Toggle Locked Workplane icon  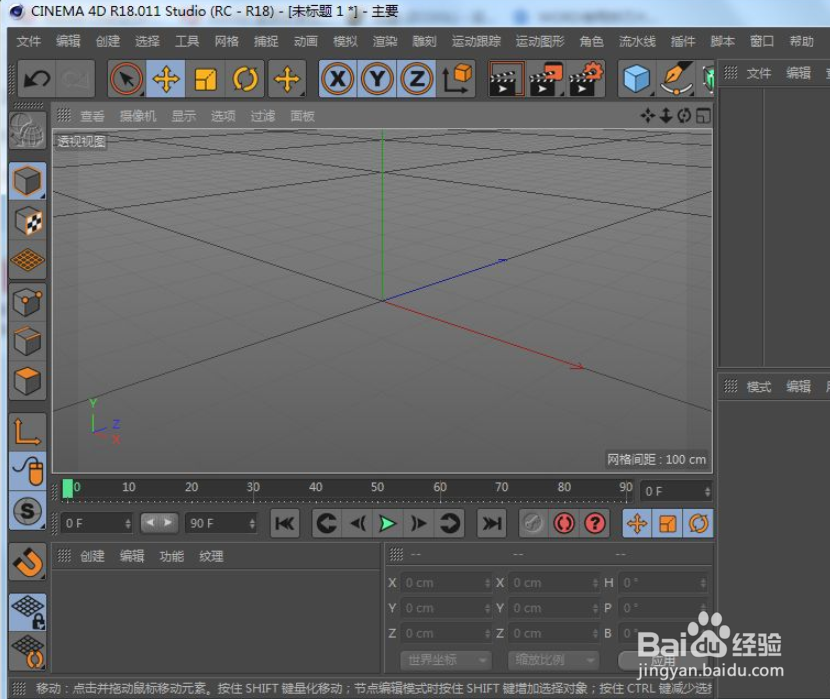pos(28,612)
